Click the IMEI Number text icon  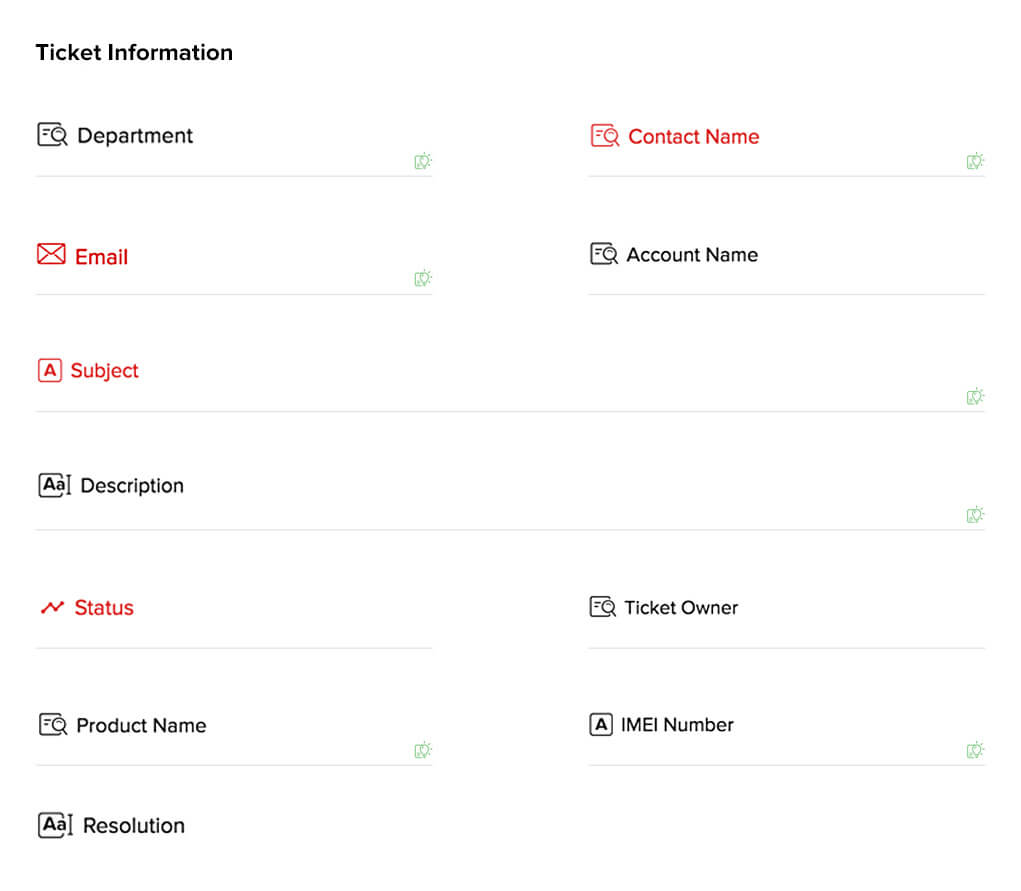point(600,725)
